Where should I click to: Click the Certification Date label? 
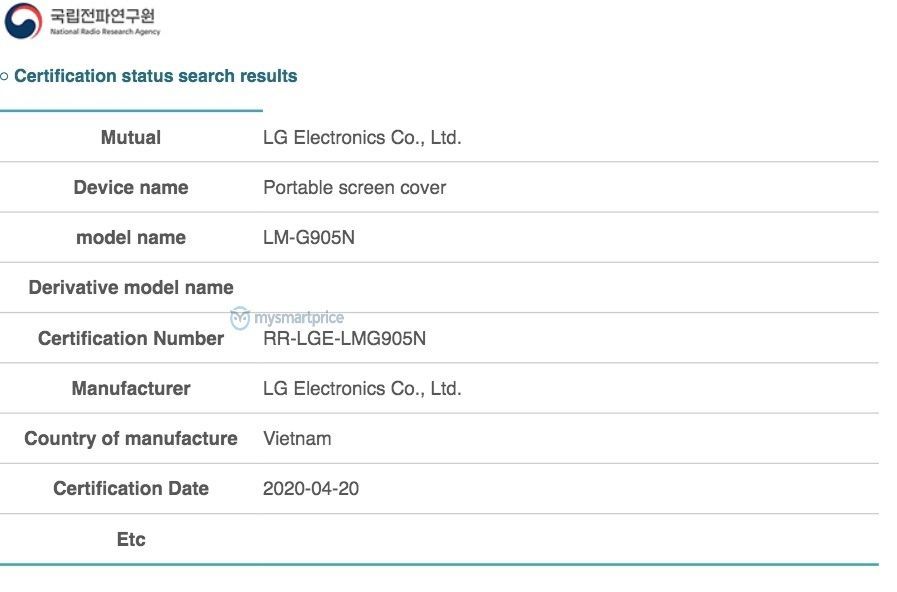coord(130,489)
